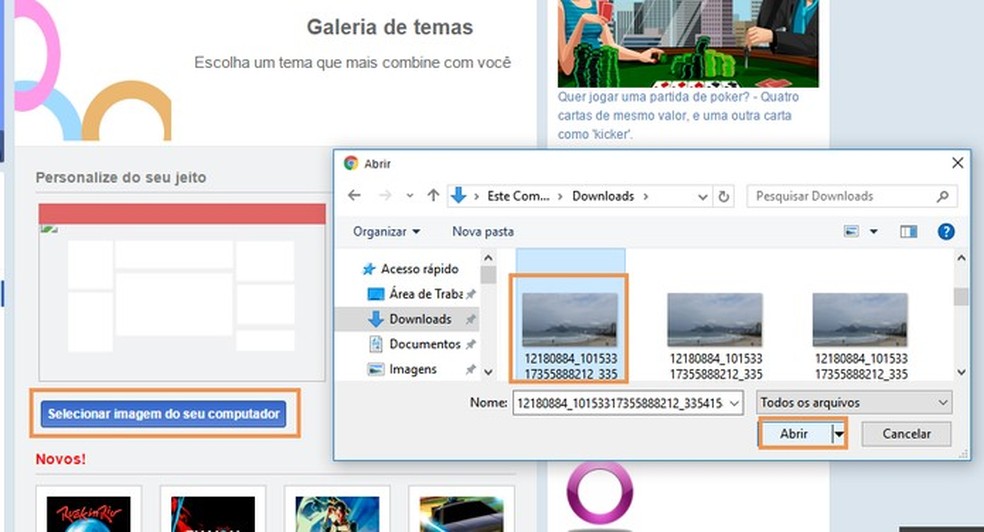Screen dimensions: 984x532
Task: Open the Organizar menu
Action: (x=386, y=231)
